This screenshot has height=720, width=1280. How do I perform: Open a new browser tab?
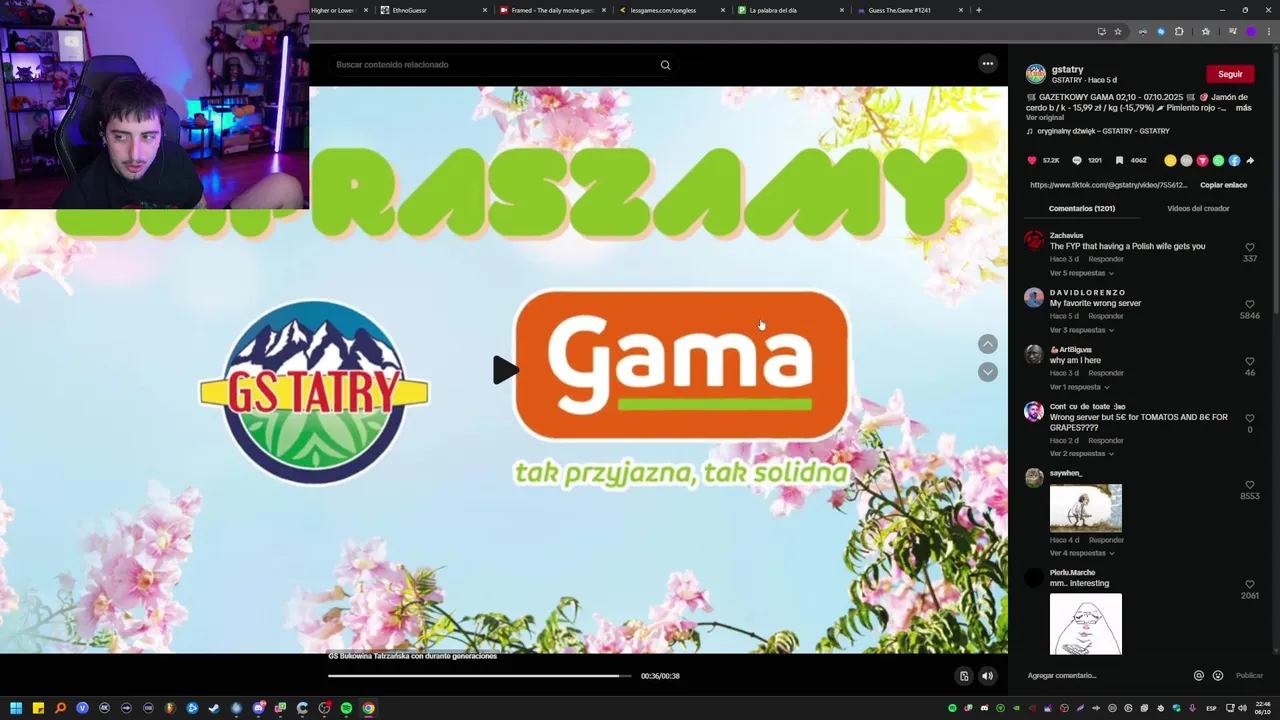[978, 10]
